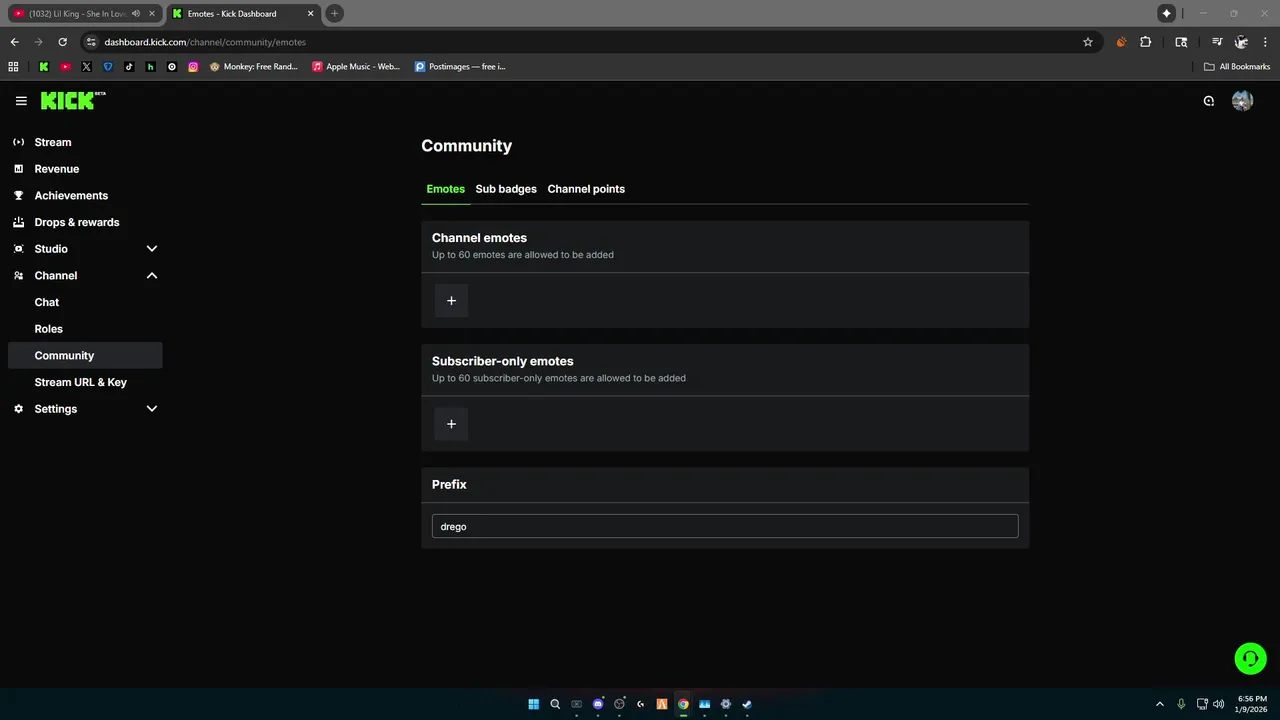Open the media controls icon
The width and height of the screenshot is (1280, 720).
tap(1216, 42)
